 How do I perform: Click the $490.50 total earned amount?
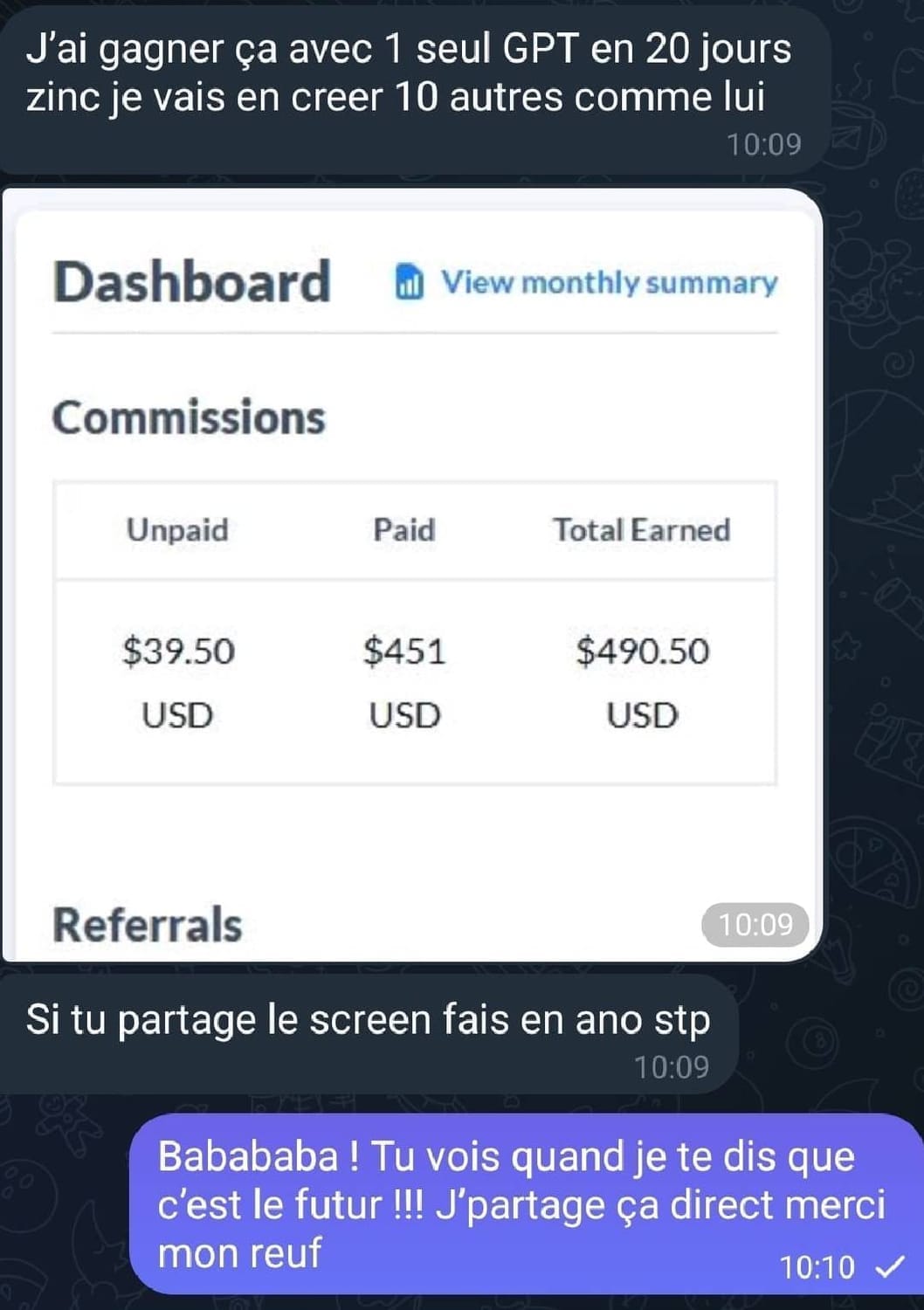pos(643,652)
